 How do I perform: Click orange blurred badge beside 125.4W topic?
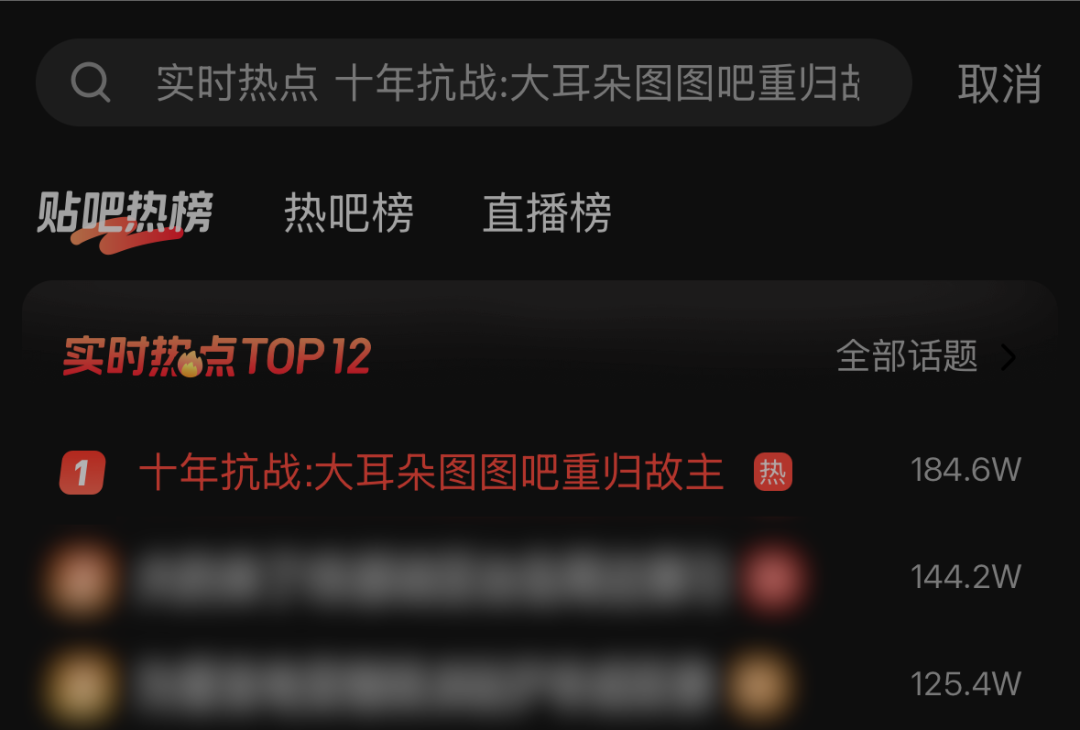[762, 685]
